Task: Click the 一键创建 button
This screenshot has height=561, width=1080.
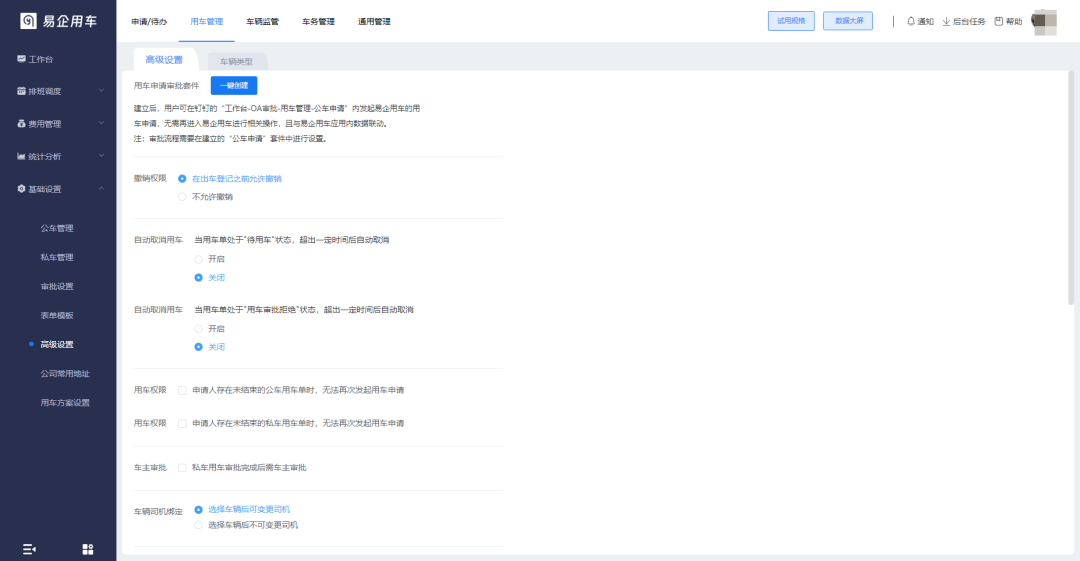Action: [x=234, y=85]
